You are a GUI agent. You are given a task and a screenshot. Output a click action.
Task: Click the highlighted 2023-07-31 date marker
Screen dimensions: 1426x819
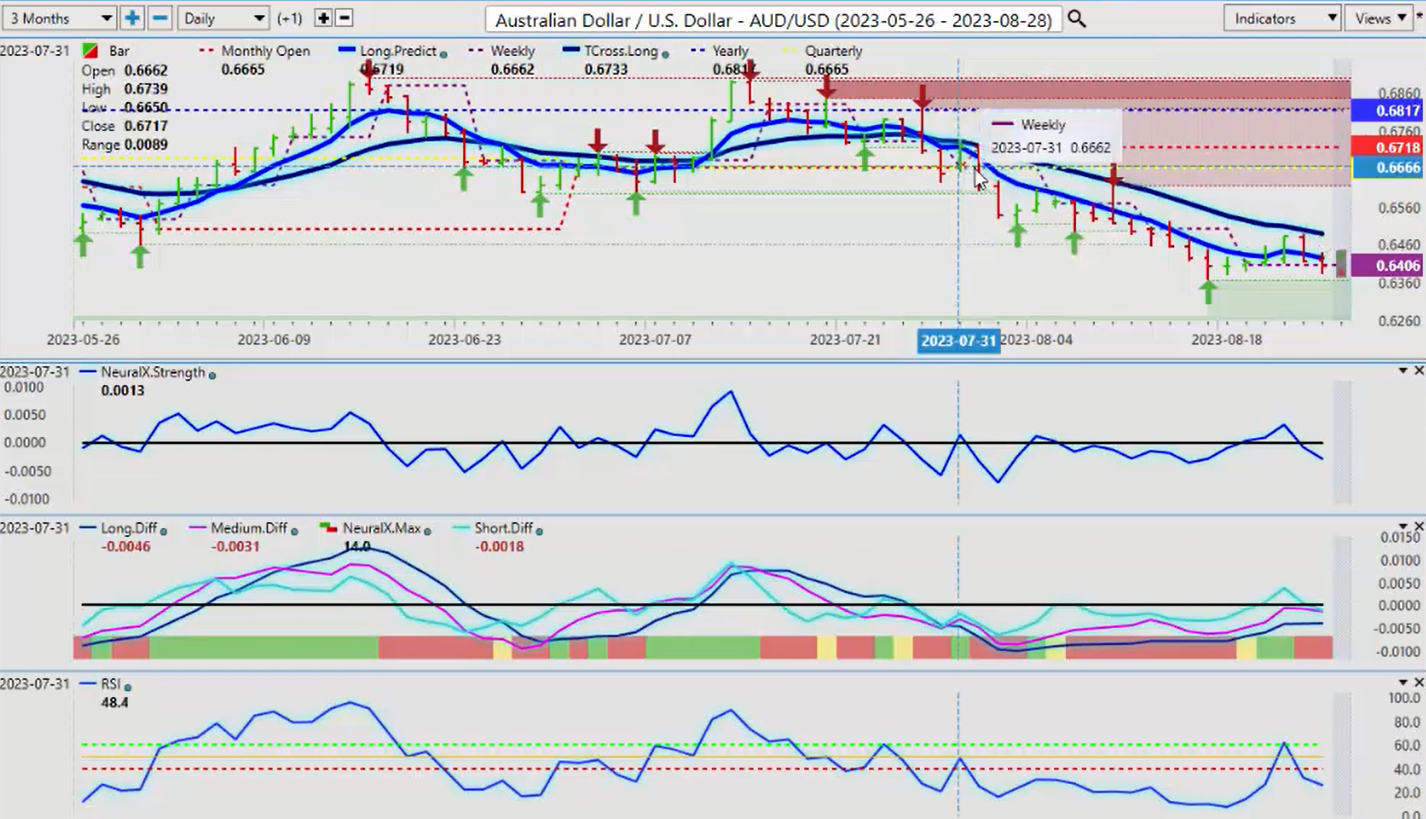coord(958,340)
